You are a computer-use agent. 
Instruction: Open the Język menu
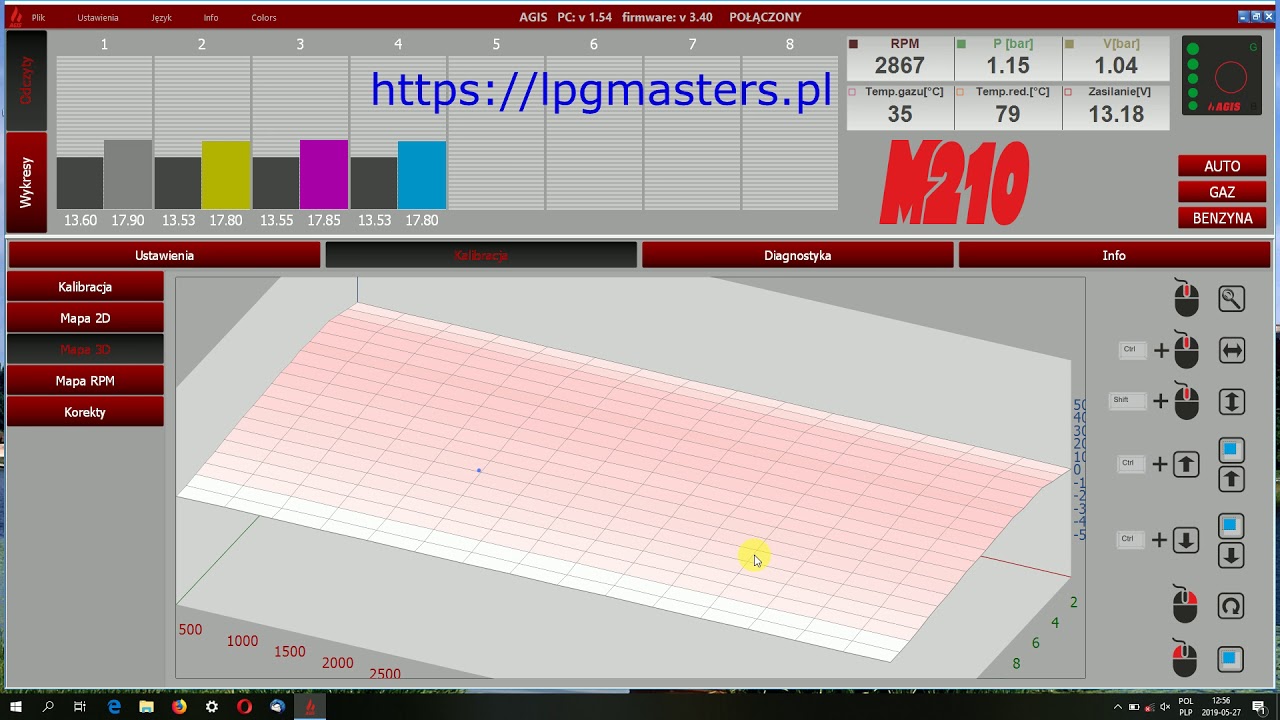pyautogui.click(x=161, y=18)
